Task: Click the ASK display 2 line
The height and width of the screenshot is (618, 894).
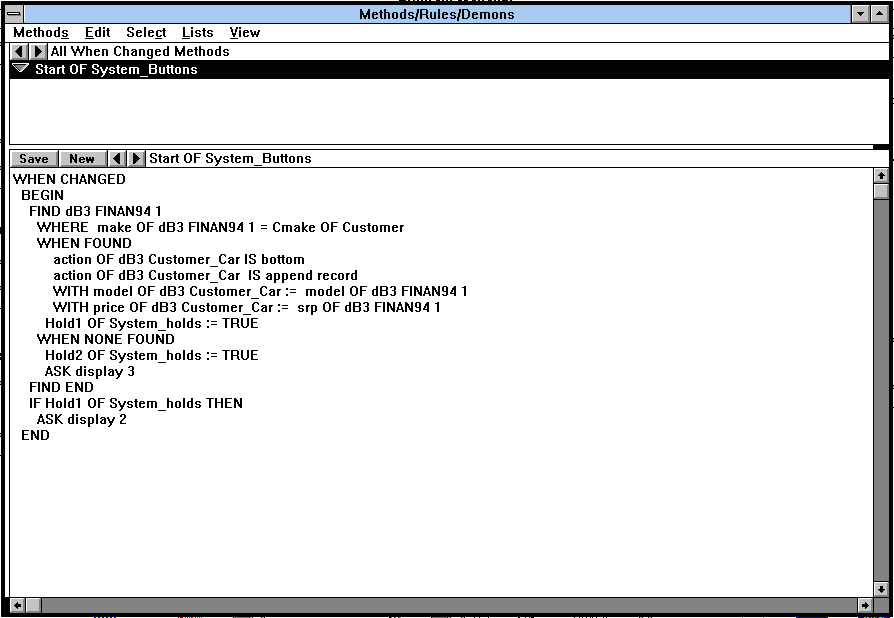Action: tap(82, 419)
